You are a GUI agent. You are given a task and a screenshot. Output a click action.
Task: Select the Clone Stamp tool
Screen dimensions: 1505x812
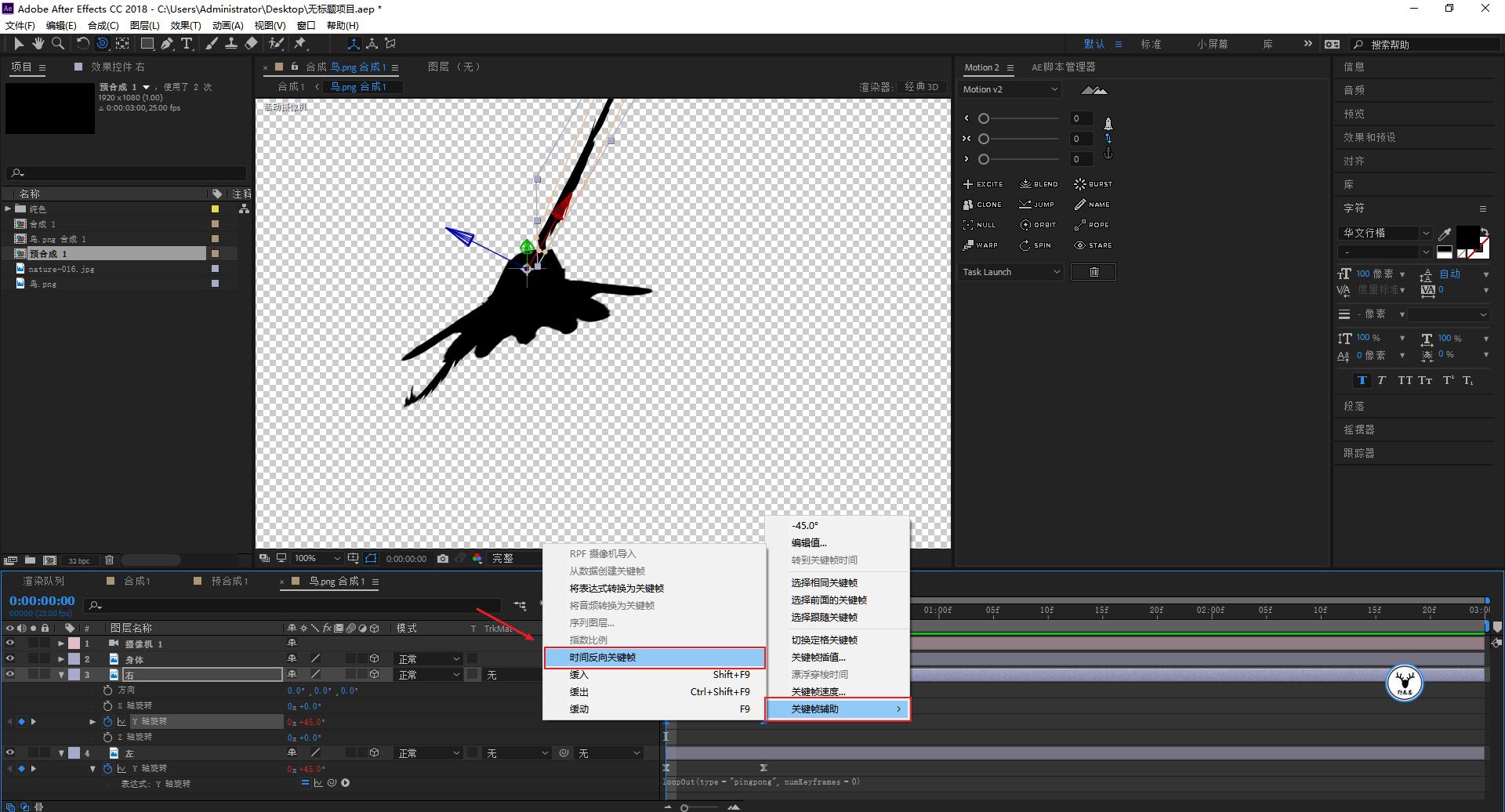point(231,44)
